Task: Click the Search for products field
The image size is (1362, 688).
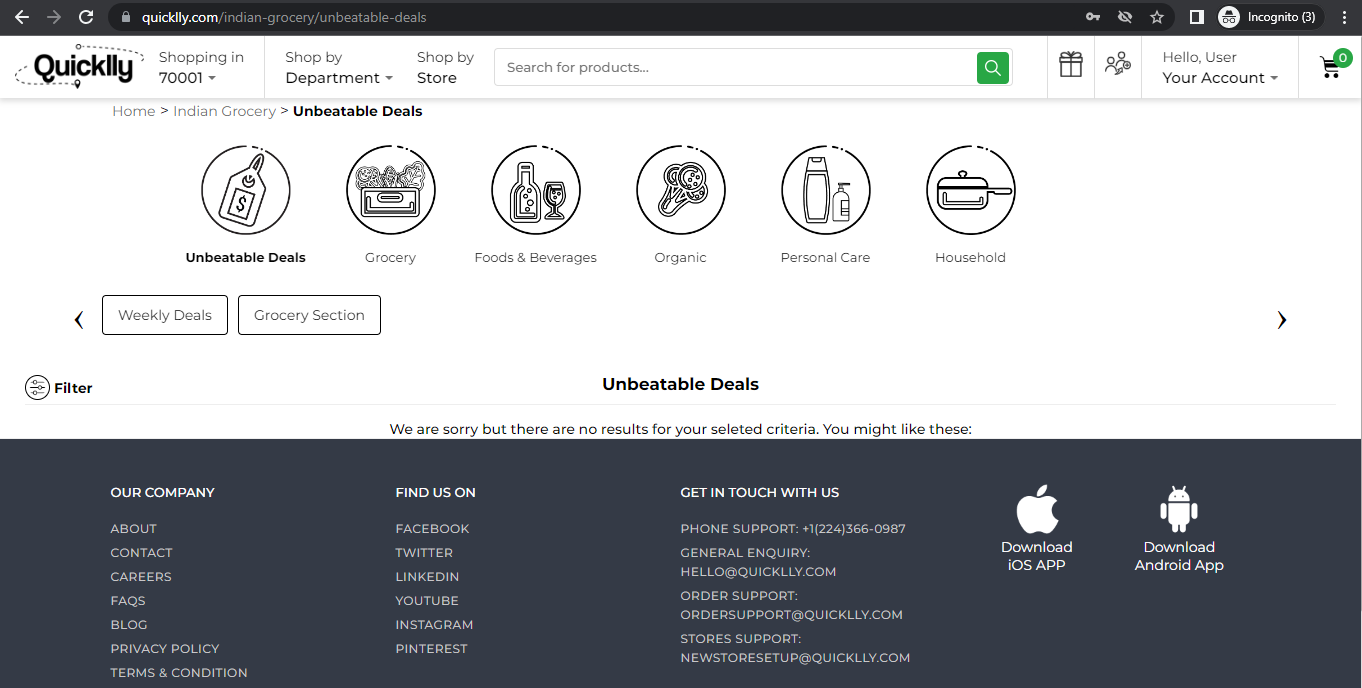Action: tap(735, 67)
